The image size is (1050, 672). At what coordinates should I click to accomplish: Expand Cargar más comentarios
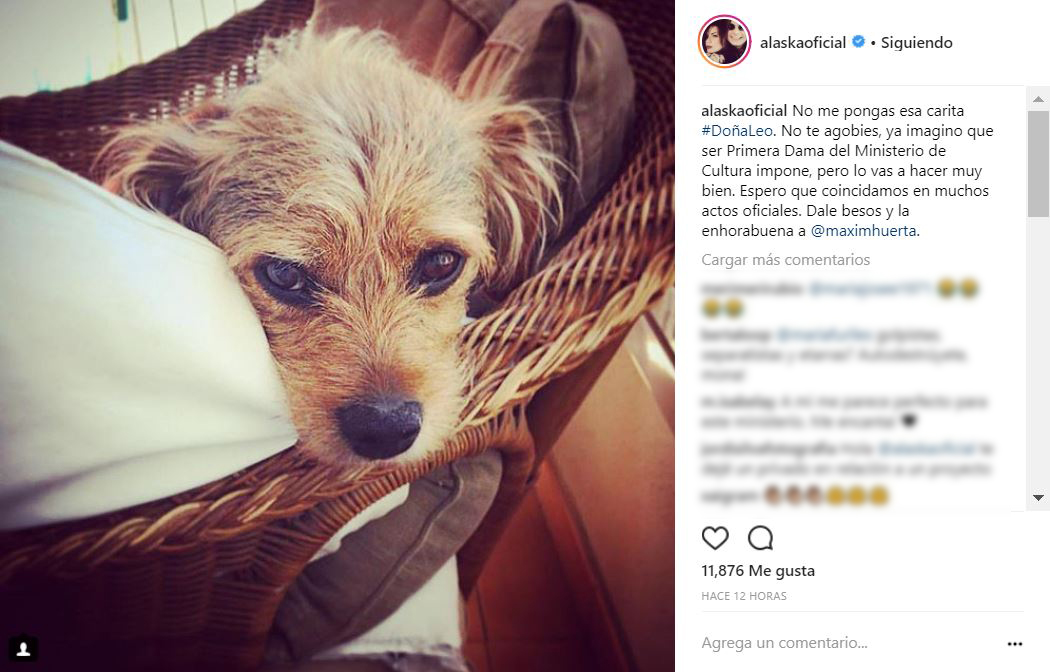click(785, 260)
